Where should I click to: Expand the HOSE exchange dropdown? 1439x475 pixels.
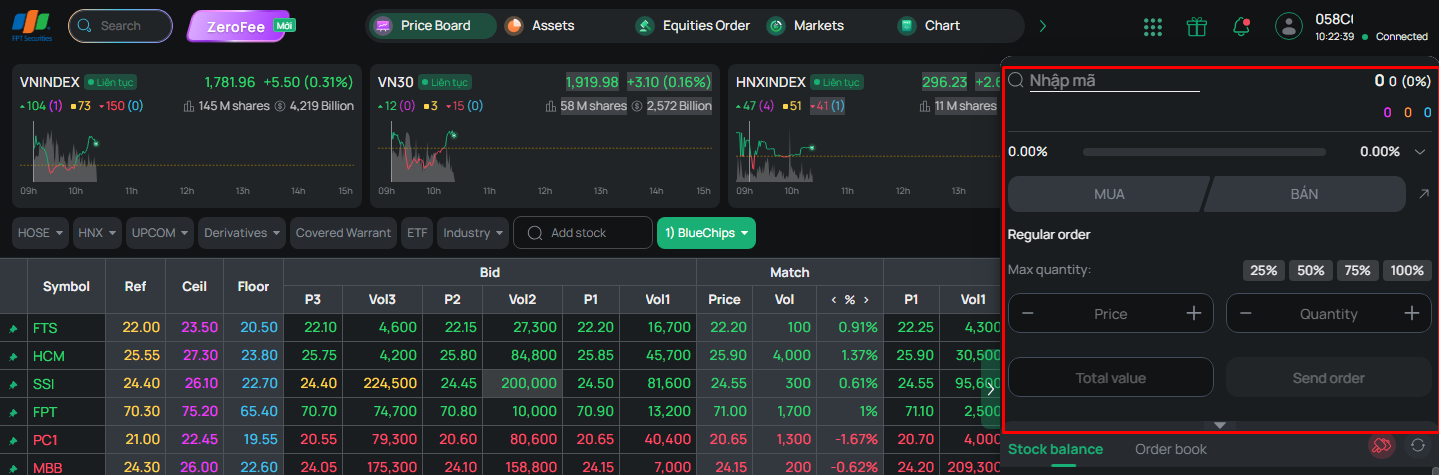(x=41, y=233)
